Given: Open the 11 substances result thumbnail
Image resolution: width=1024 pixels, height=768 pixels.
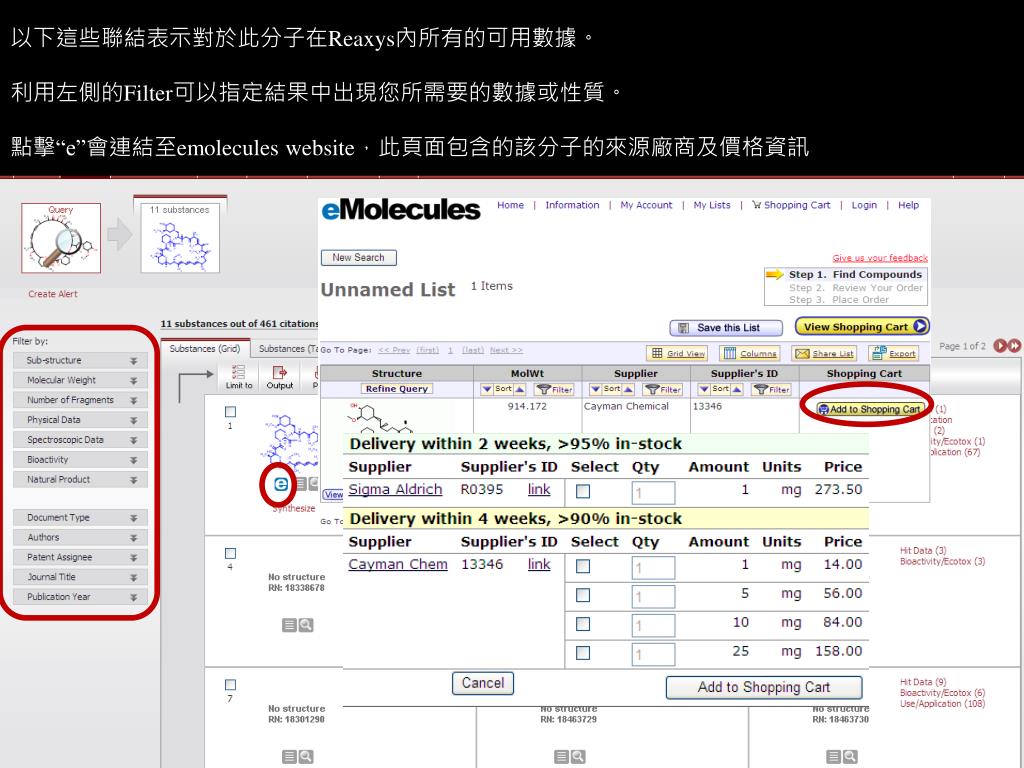Looking at the screenshot, I should pos(180,238).
